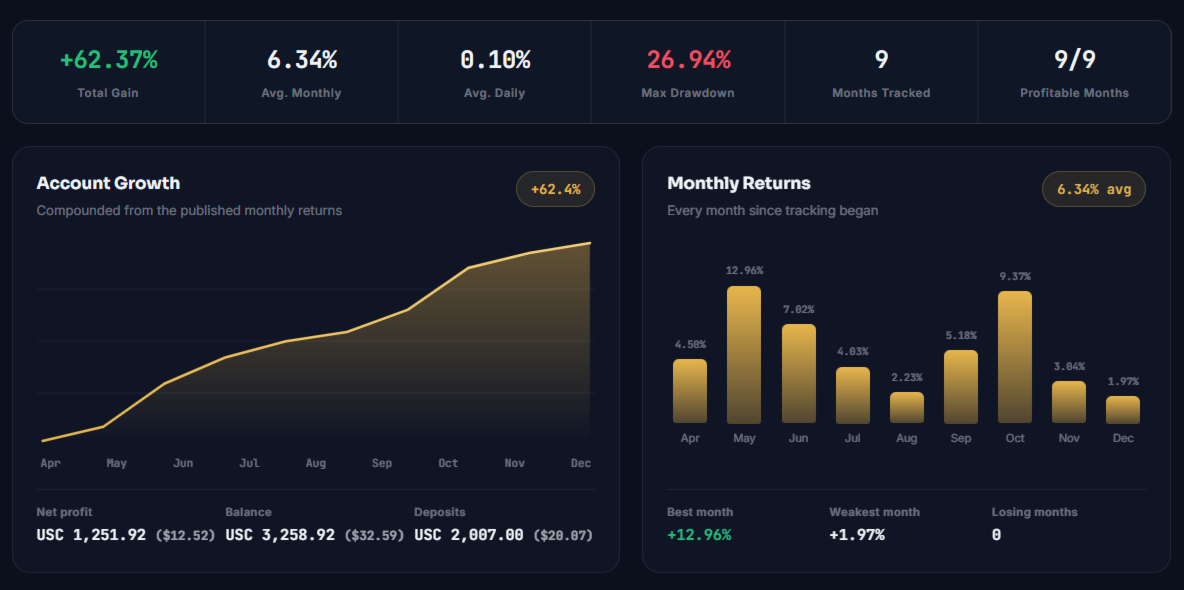Click the 26.94% Max Drawdown value
1184x590 pixels.
click(689, 60)
